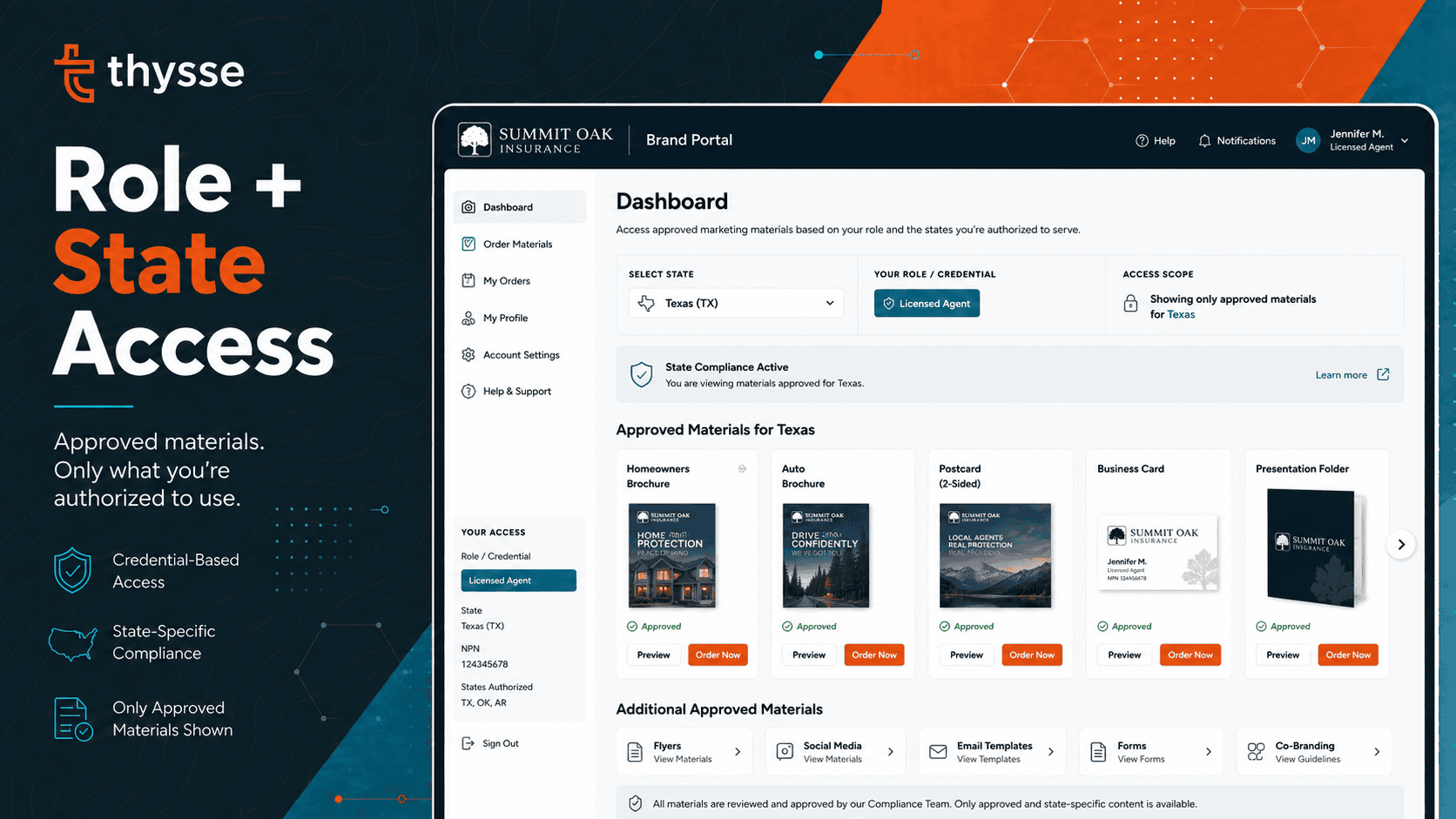Expand the Co-Branding guidelines chevron
Viewport: 1456px width, 819px height.
tap(1377, 752)
